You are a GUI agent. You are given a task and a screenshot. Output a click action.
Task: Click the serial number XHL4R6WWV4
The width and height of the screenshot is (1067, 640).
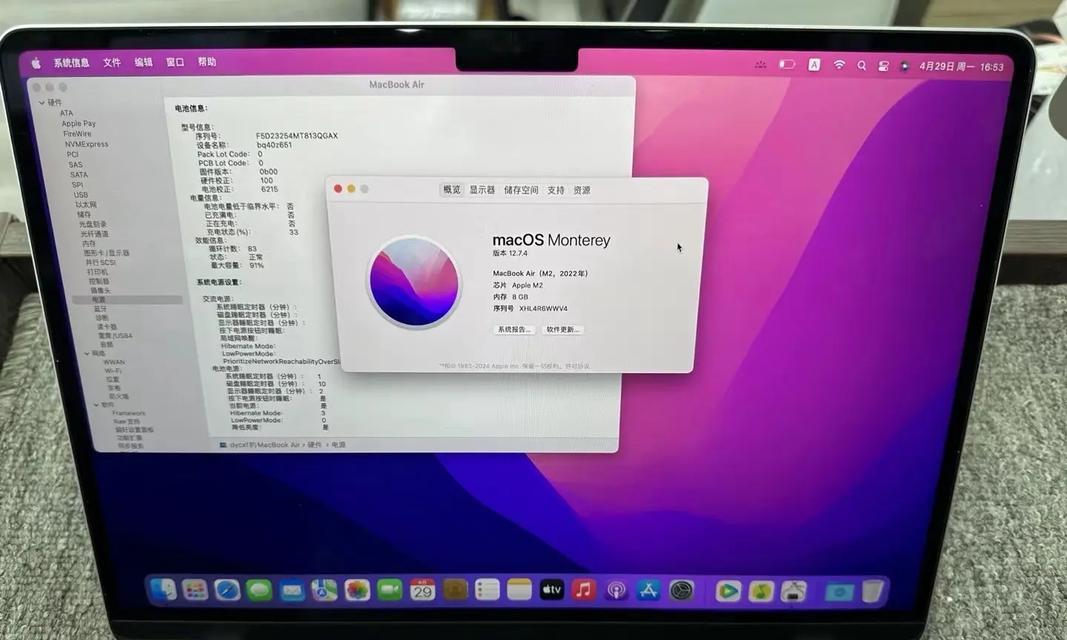click(x=543, y=309)
